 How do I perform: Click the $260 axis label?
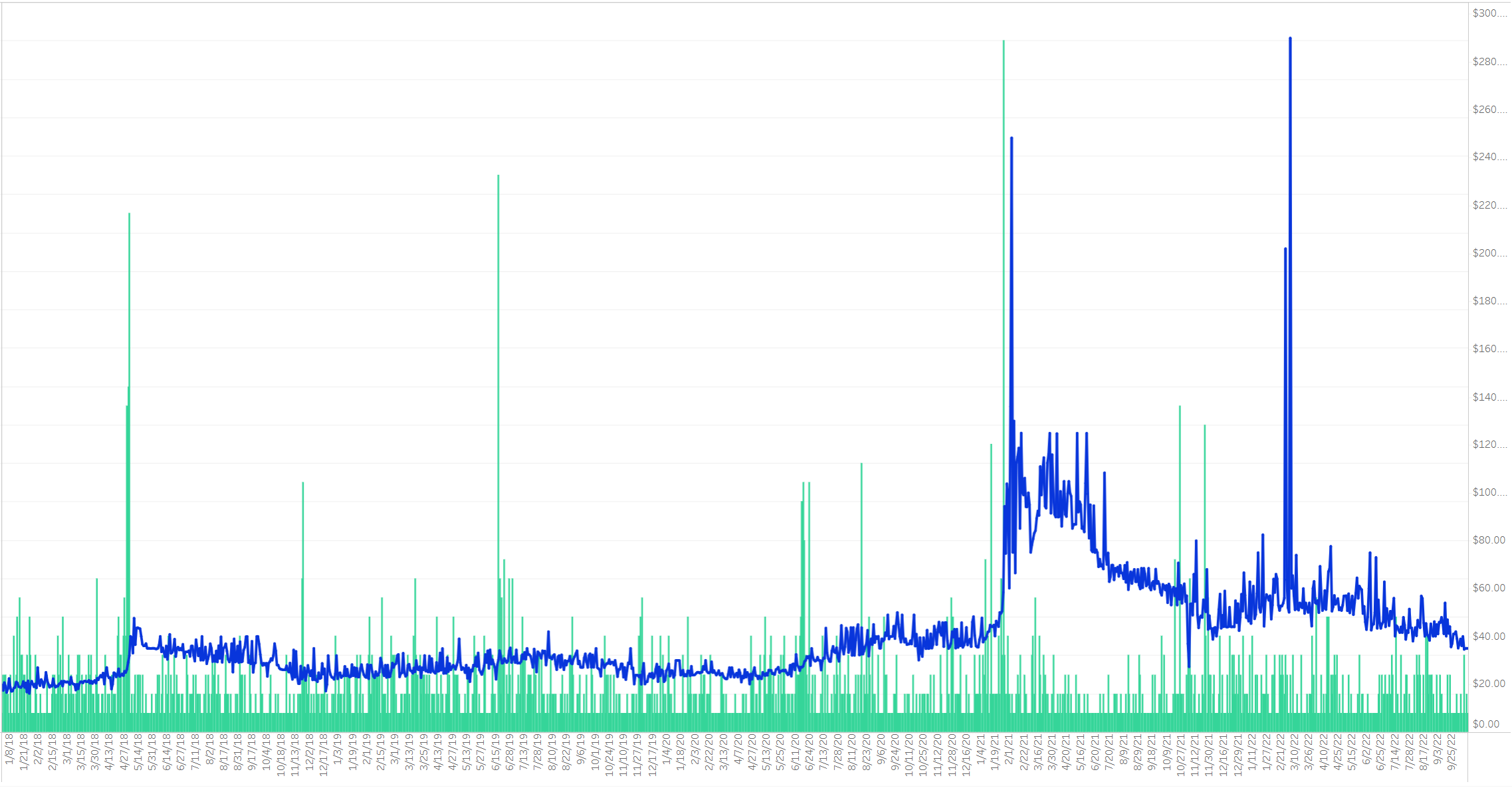1489,110
